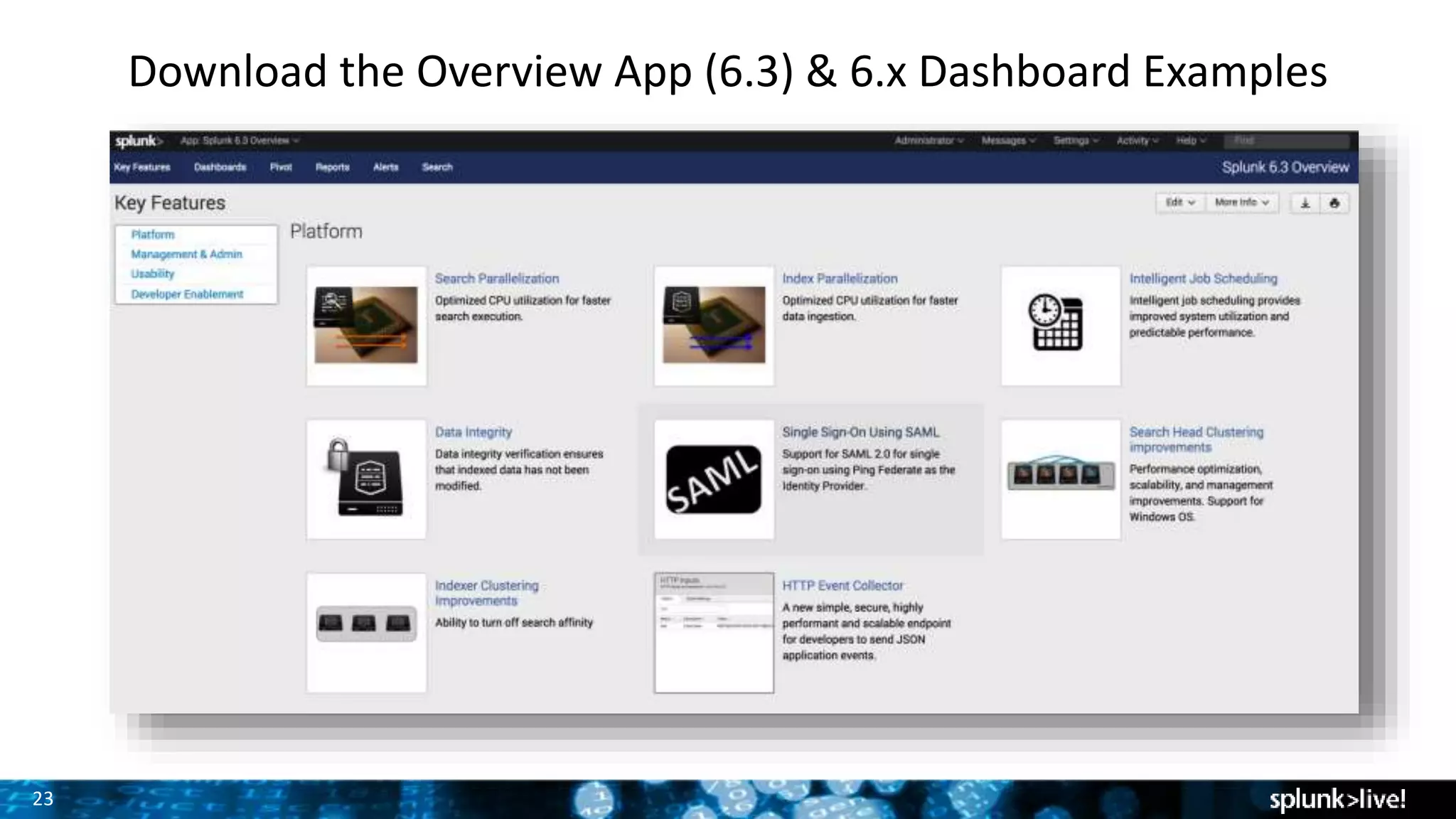1456x819 pixels.
Task: Click 'Ability to turn off search affinity' text
Action: point(514,623)
